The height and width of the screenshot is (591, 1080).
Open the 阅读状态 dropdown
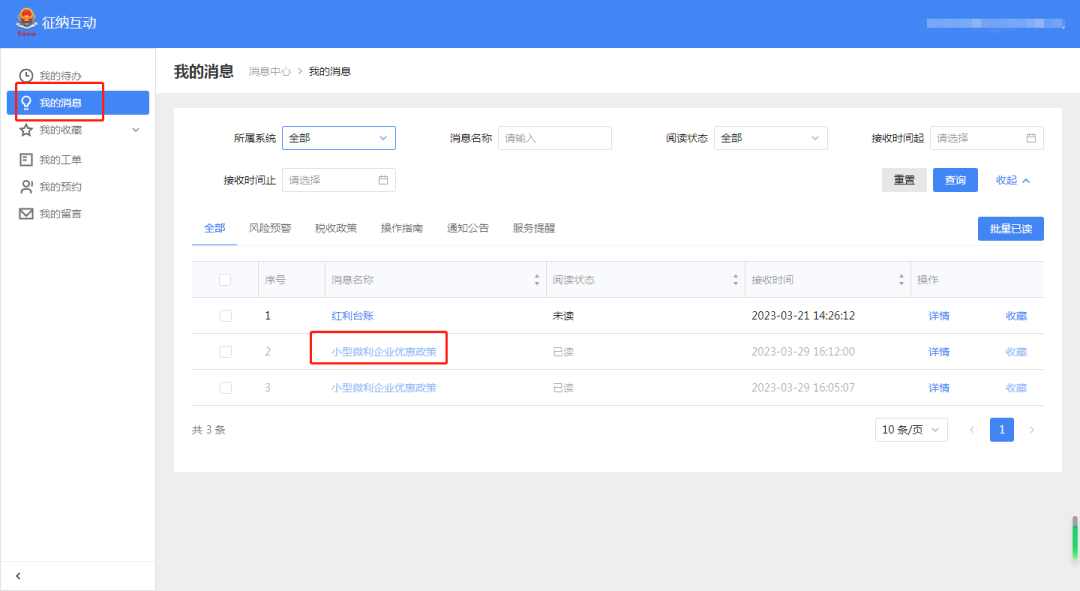[770, 138]
